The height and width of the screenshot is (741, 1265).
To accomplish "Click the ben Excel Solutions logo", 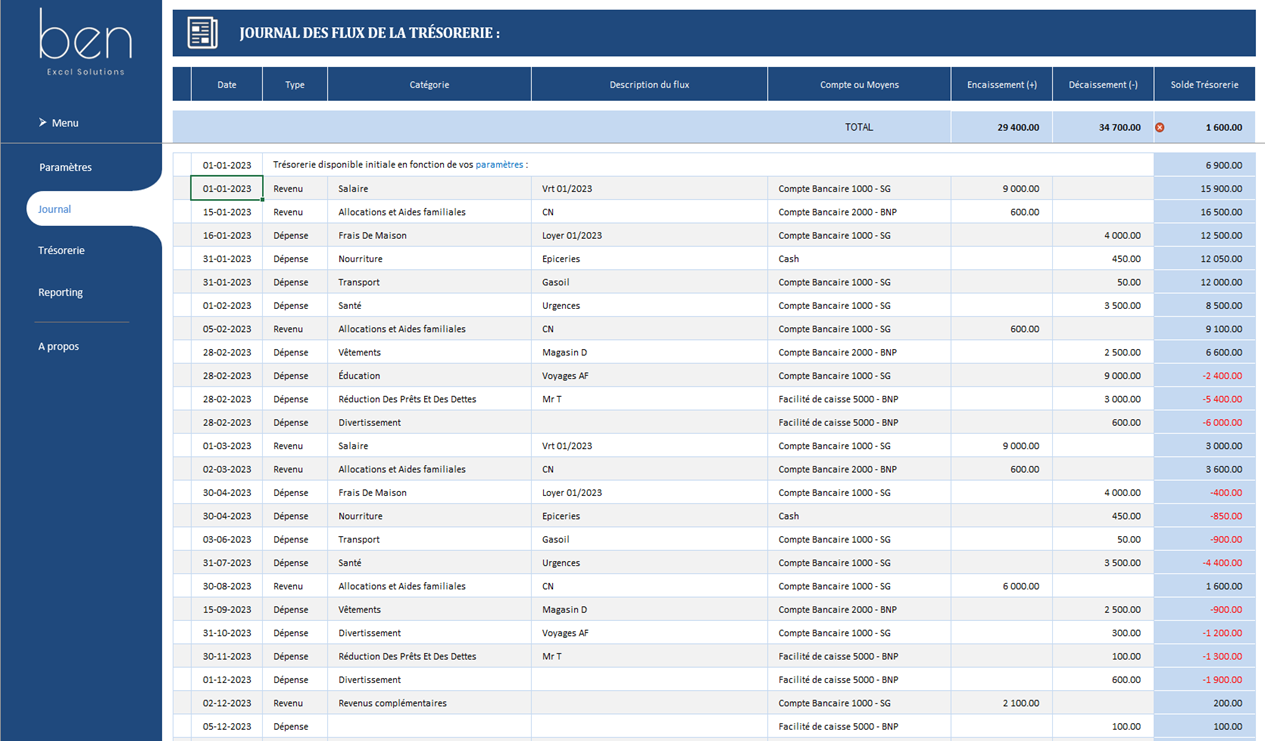I will 85,42.
